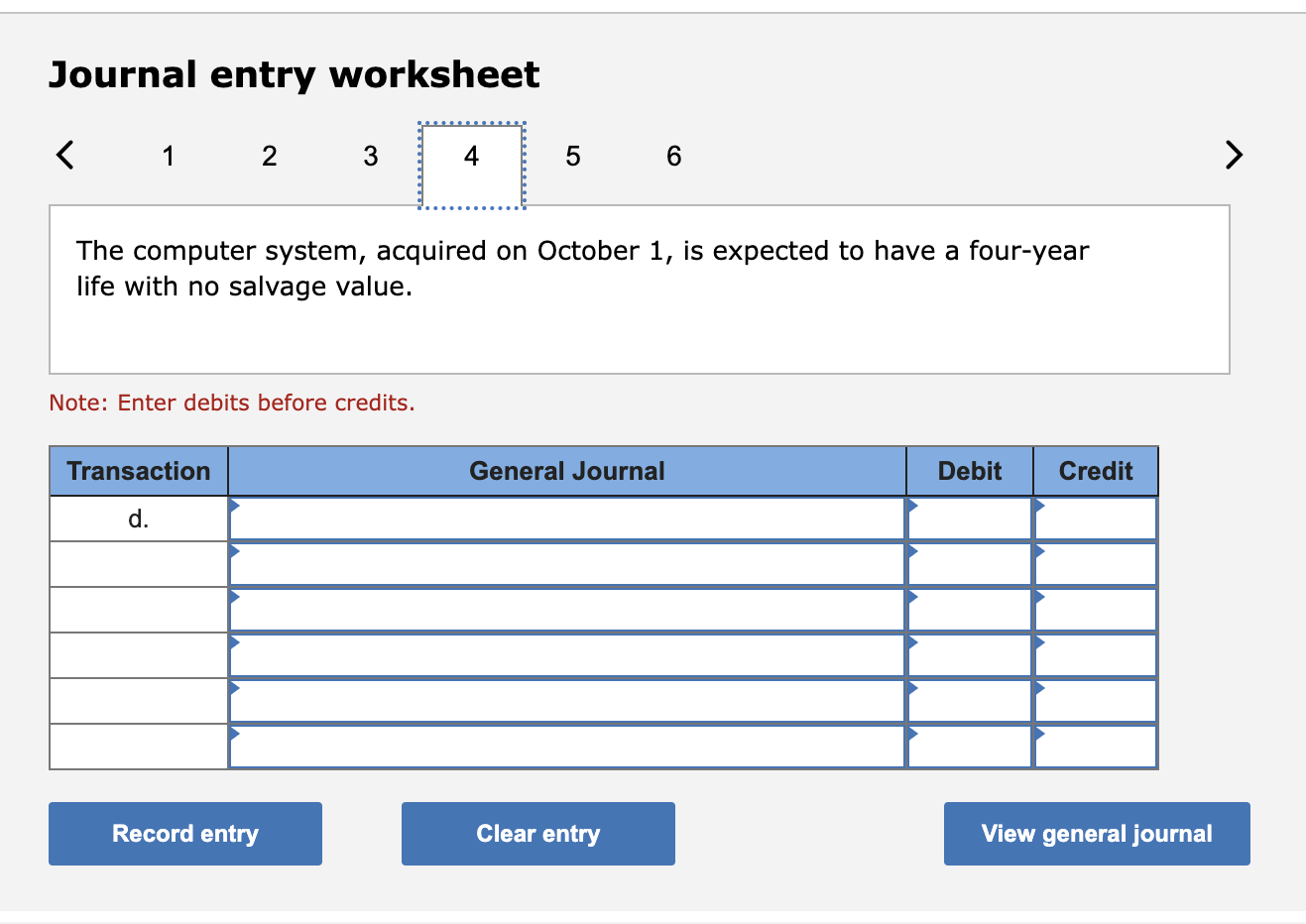Select worksheet entry tab 1

[x=168, y=156]
